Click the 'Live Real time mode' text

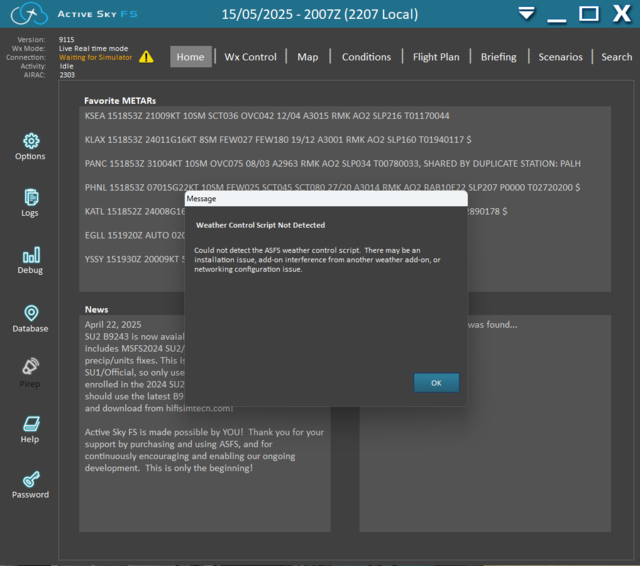pos(93,49)
